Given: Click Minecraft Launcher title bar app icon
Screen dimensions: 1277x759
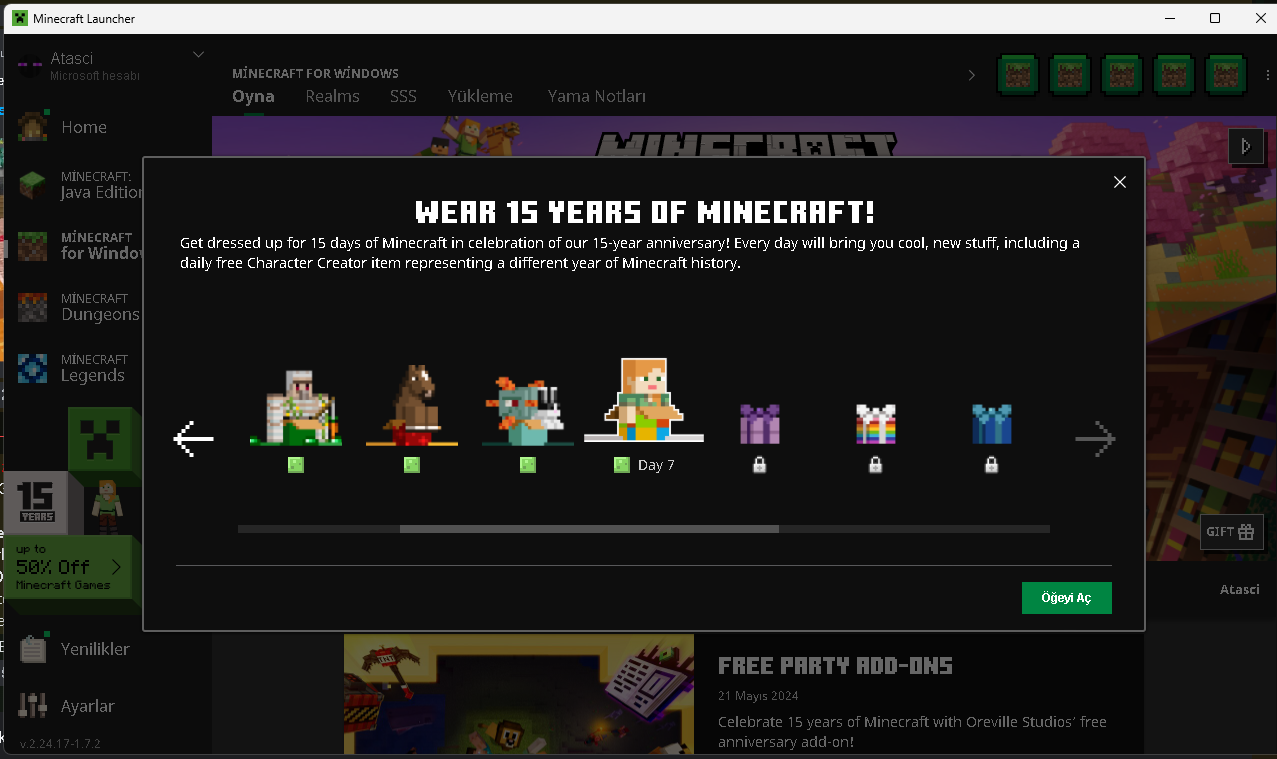Looking at the screenshot, I should (20, 18).
